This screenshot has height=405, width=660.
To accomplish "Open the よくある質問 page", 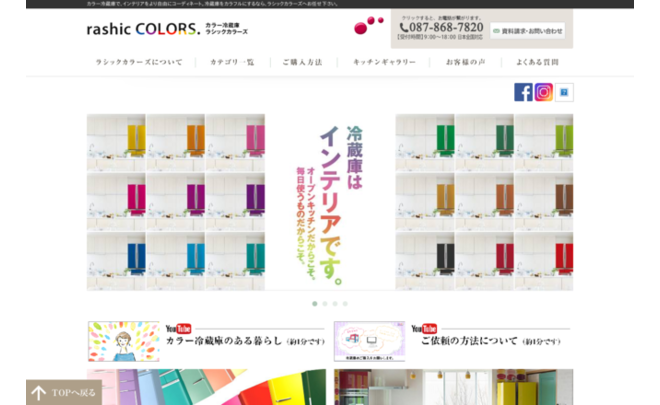I will point(537,62).
